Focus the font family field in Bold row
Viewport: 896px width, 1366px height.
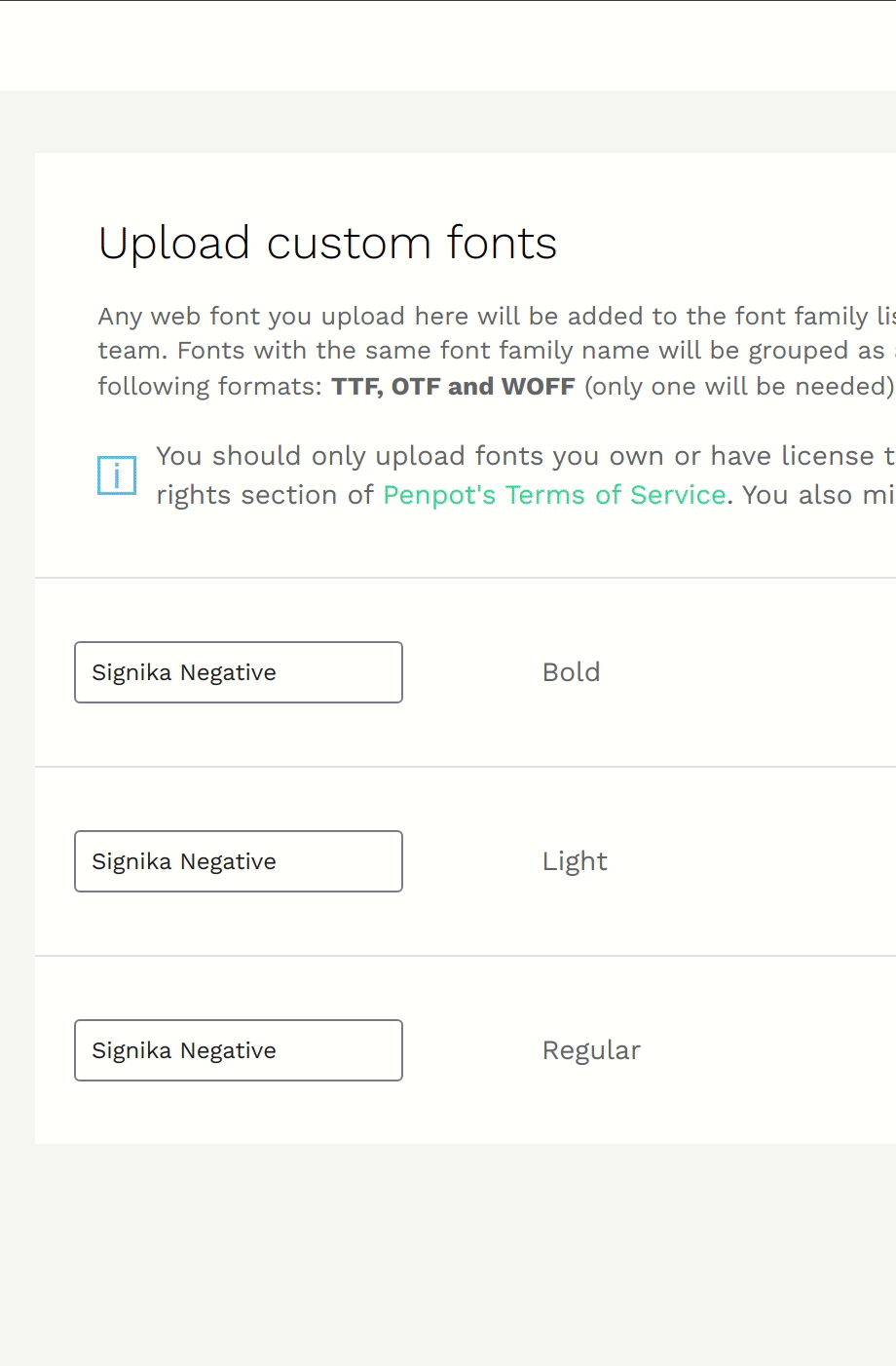tap(239, 672)
